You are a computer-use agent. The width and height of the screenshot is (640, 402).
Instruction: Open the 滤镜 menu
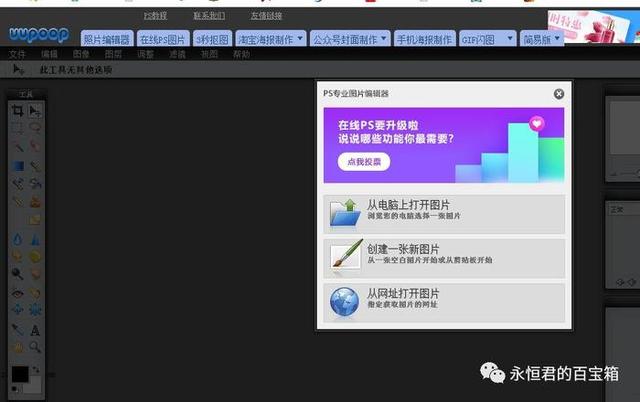pyautogui.click(x=177, y=54)
